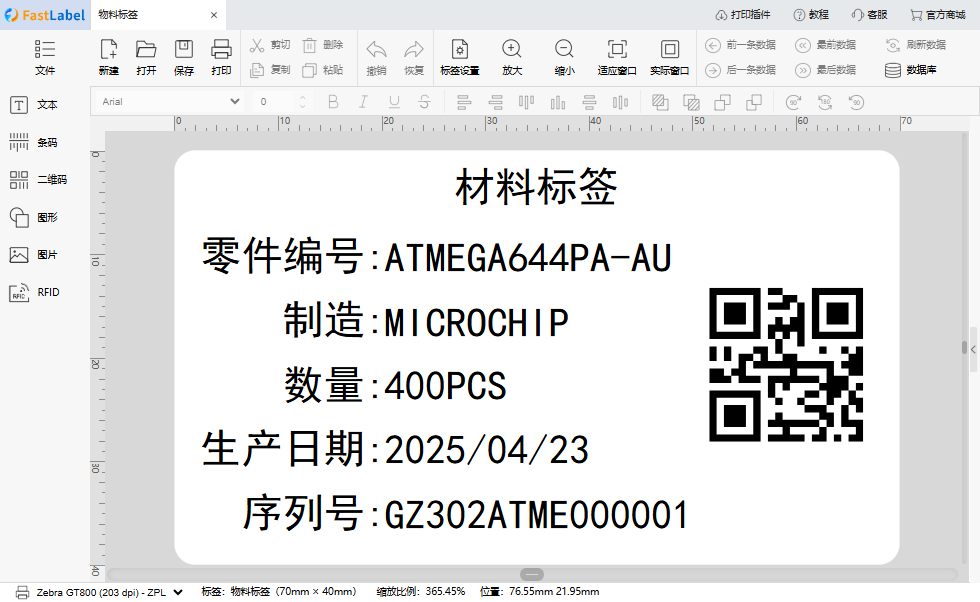
Task: Click the 新建 new label icon
Action: click(109, 57)
